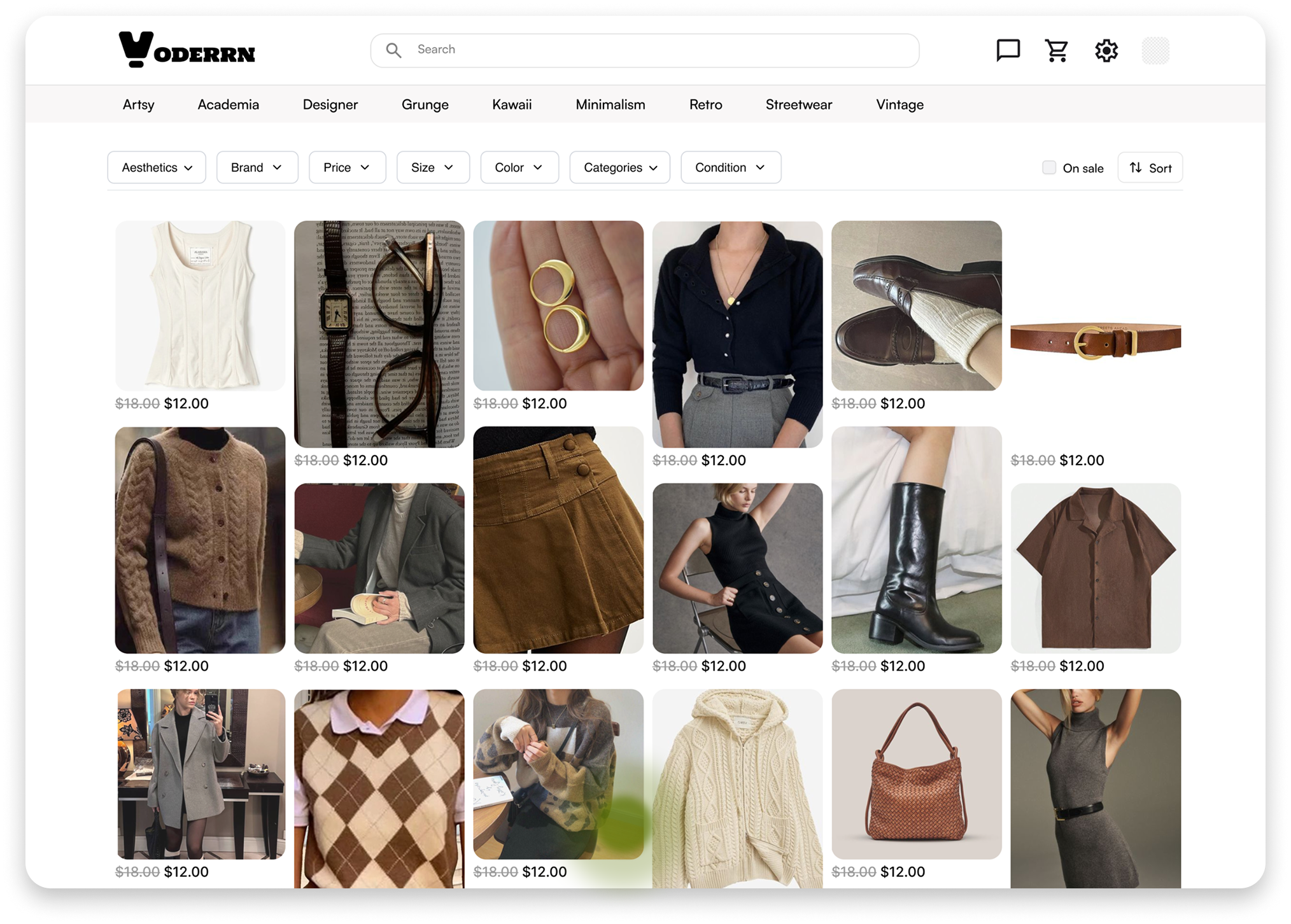Open the shopping cart
Screen dimensions: 1291x924
click(x=1057, y=50)
